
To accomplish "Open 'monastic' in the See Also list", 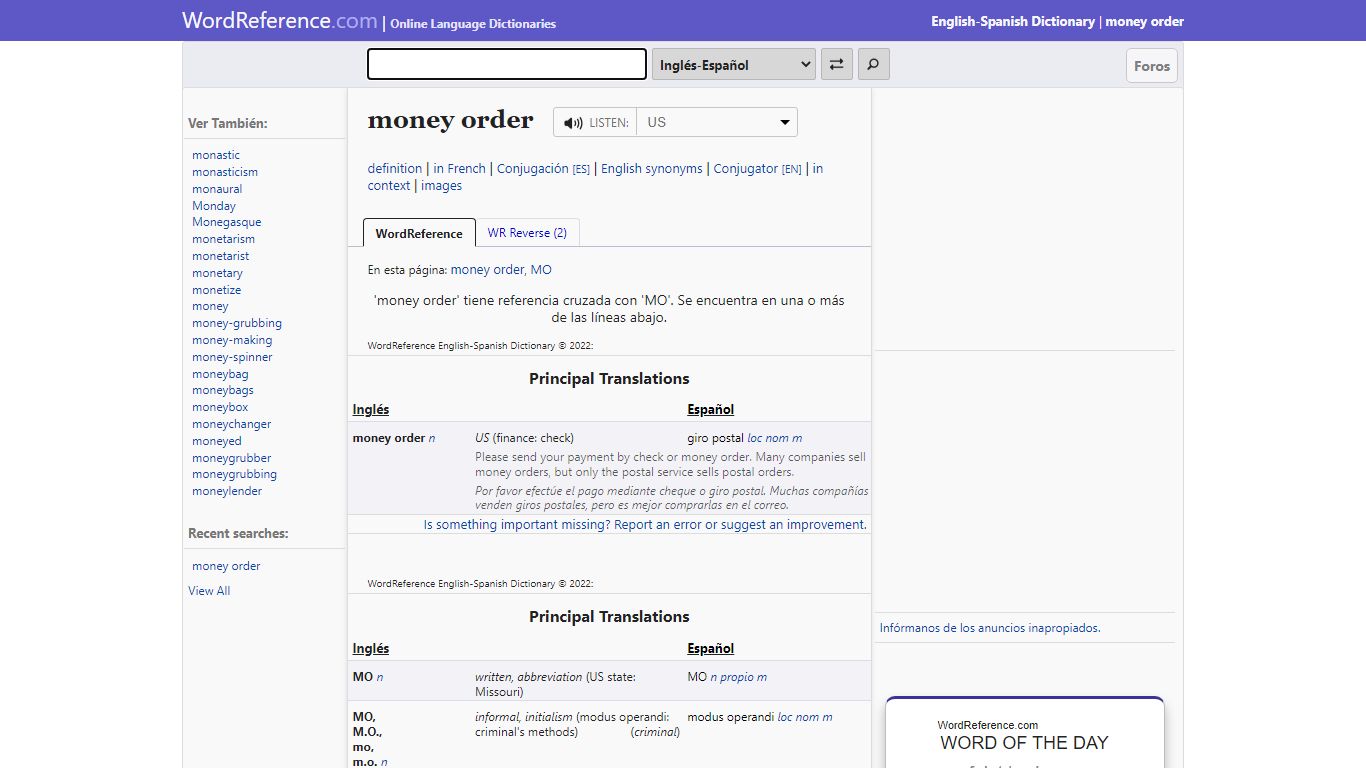I will coord(216,155).
